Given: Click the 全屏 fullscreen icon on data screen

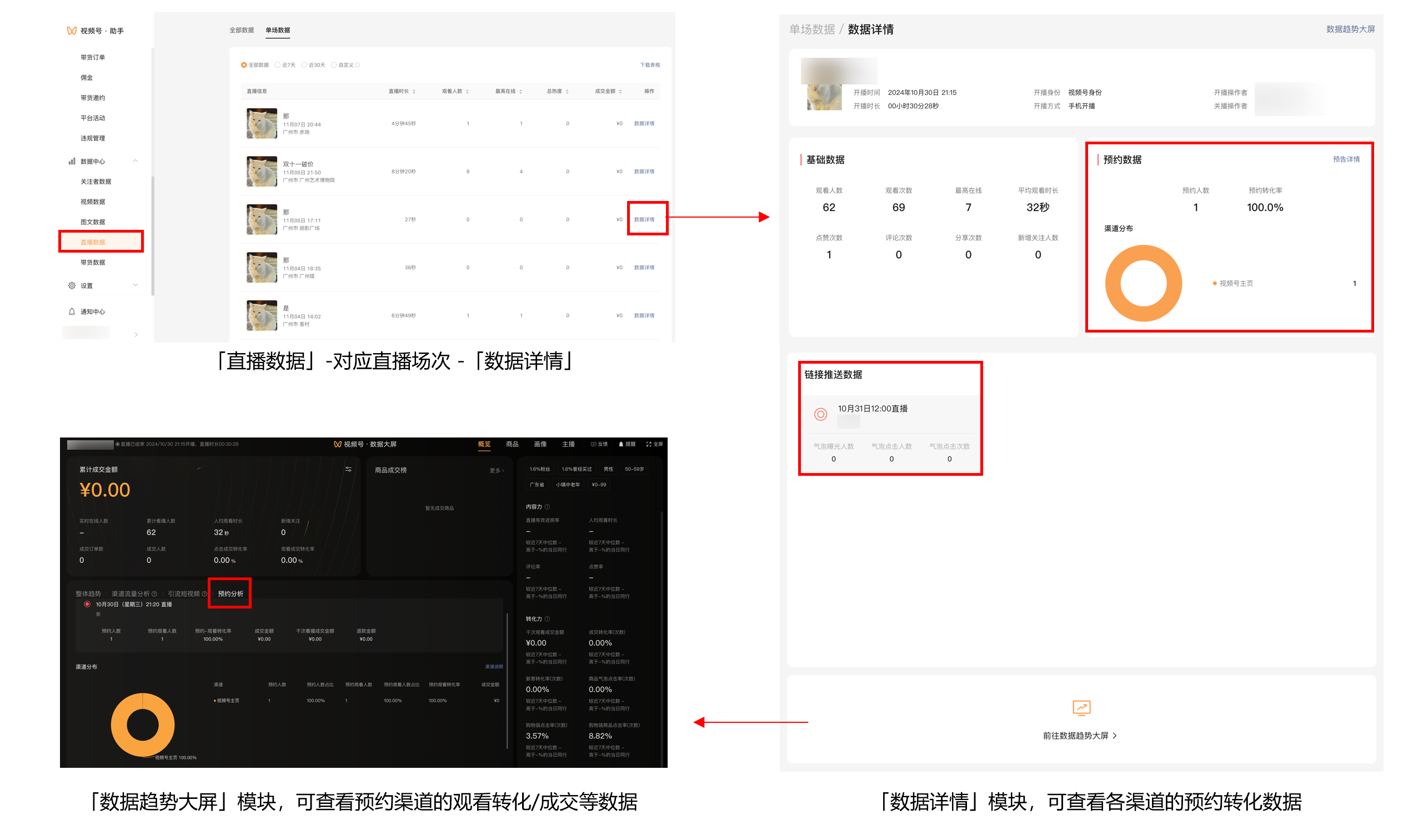Looking at the screenshot, I should 649,444.
